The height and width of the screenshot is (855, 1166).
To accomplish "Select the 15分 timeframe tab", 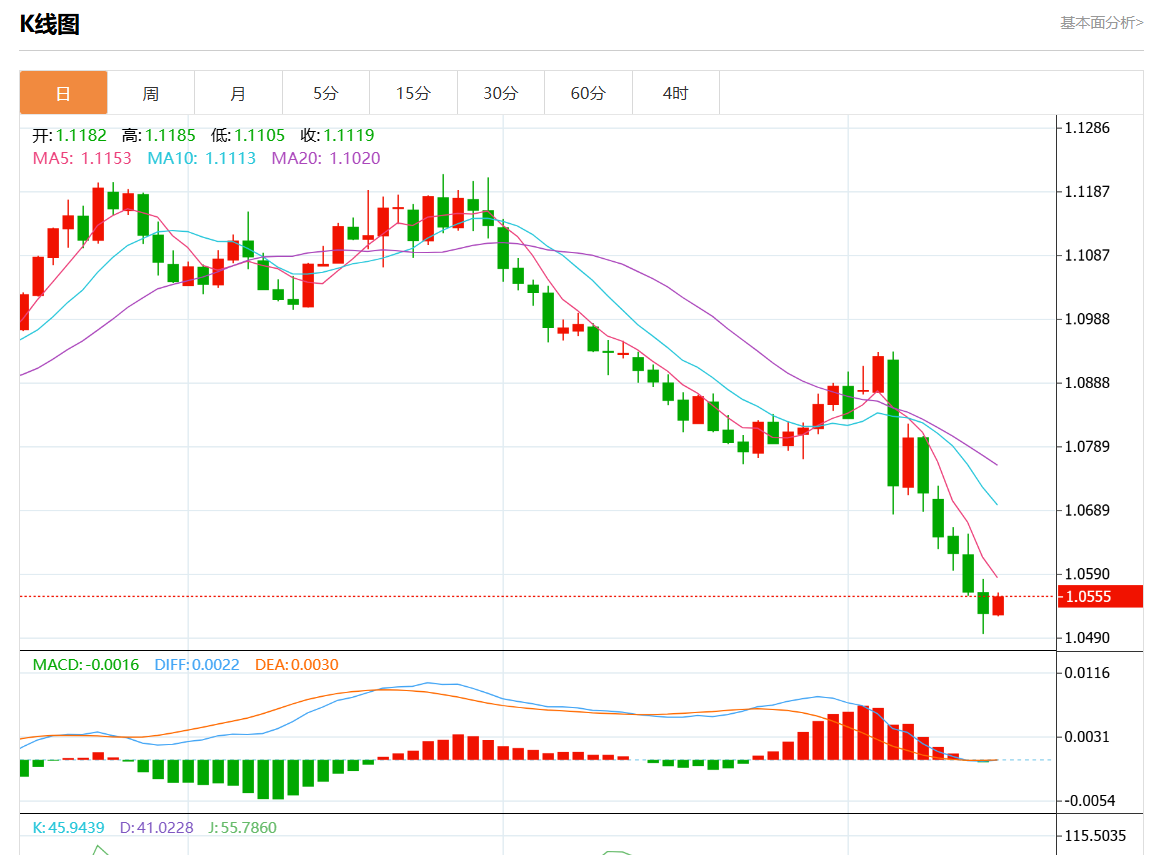I will click(413, 93).
